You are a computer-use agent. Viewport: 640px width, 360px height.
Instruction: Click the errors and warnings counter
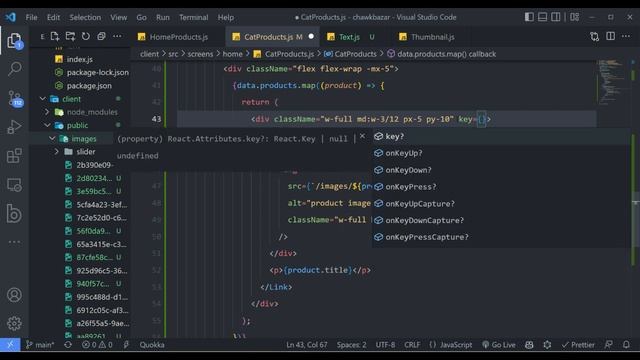97,345
